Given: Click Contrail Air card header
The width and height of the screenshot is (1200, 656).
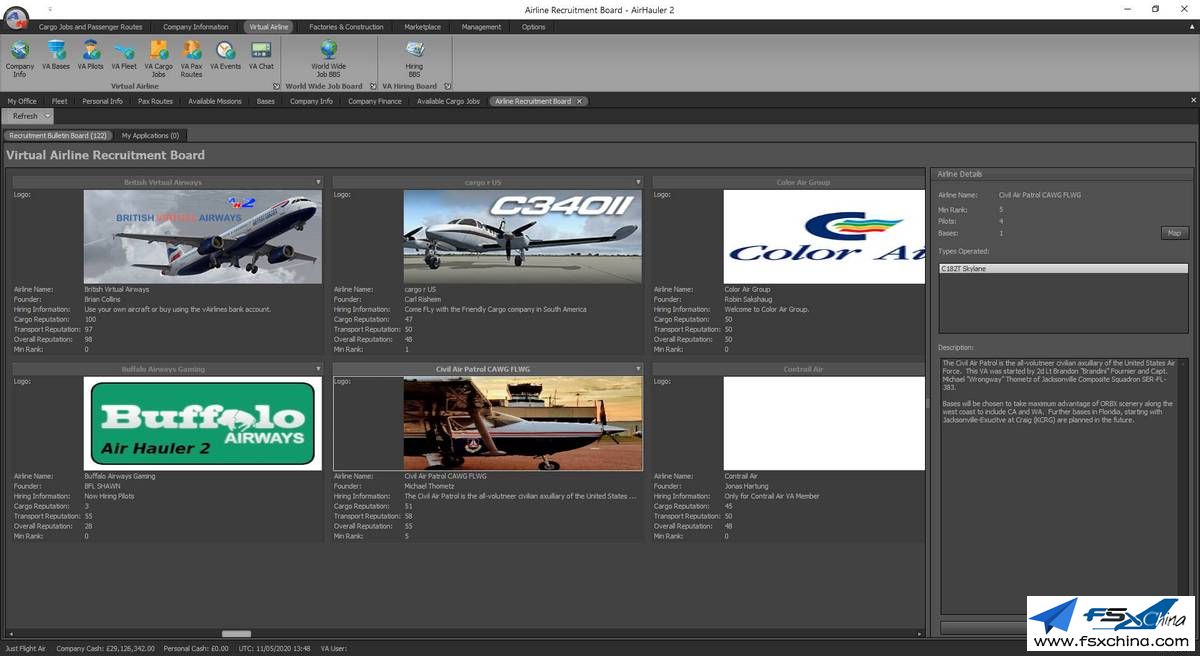Looking at the screenshot, I should click(789, 369).
